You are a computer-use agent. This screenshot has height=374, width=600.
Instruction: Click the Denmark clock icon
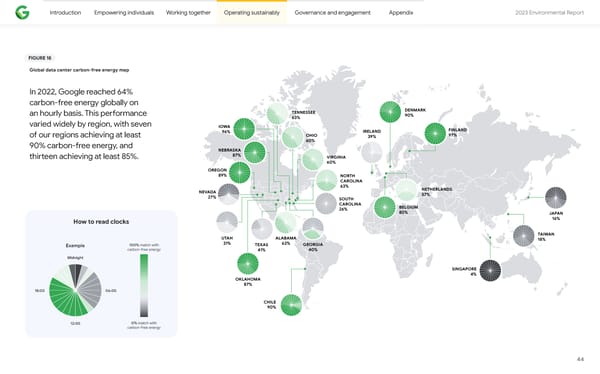(390, 112)
